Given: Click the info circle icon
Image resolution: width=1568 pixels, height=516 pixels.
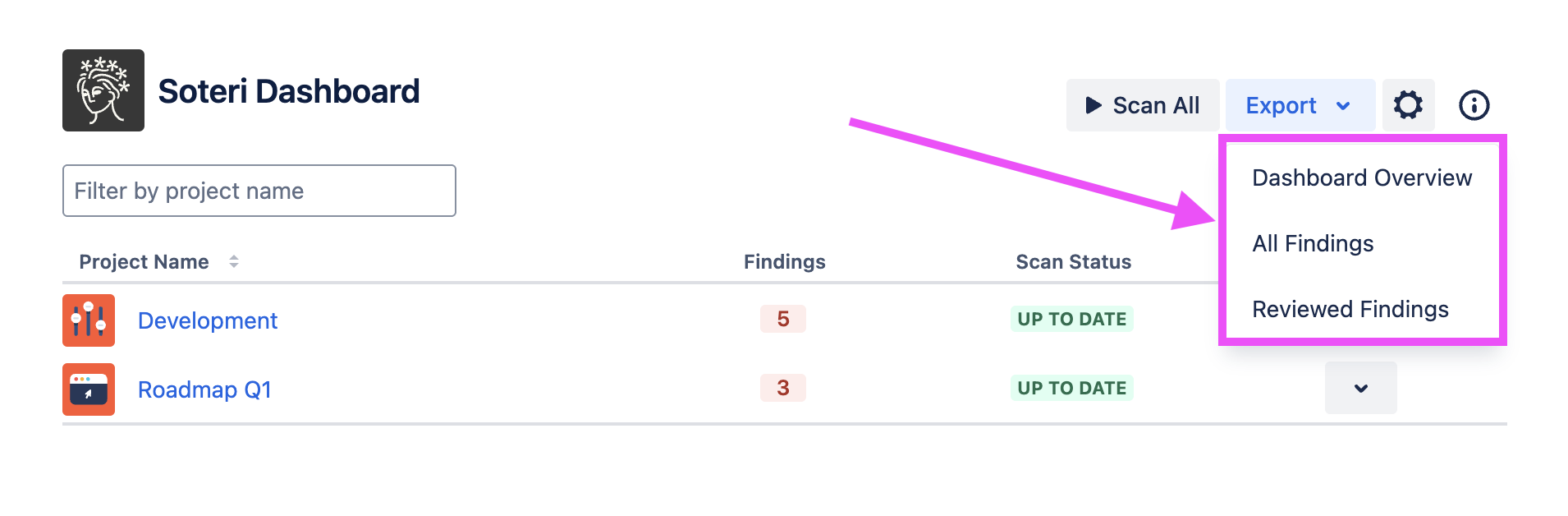Looking at the screenshot, I should (x=1474, y=105).
